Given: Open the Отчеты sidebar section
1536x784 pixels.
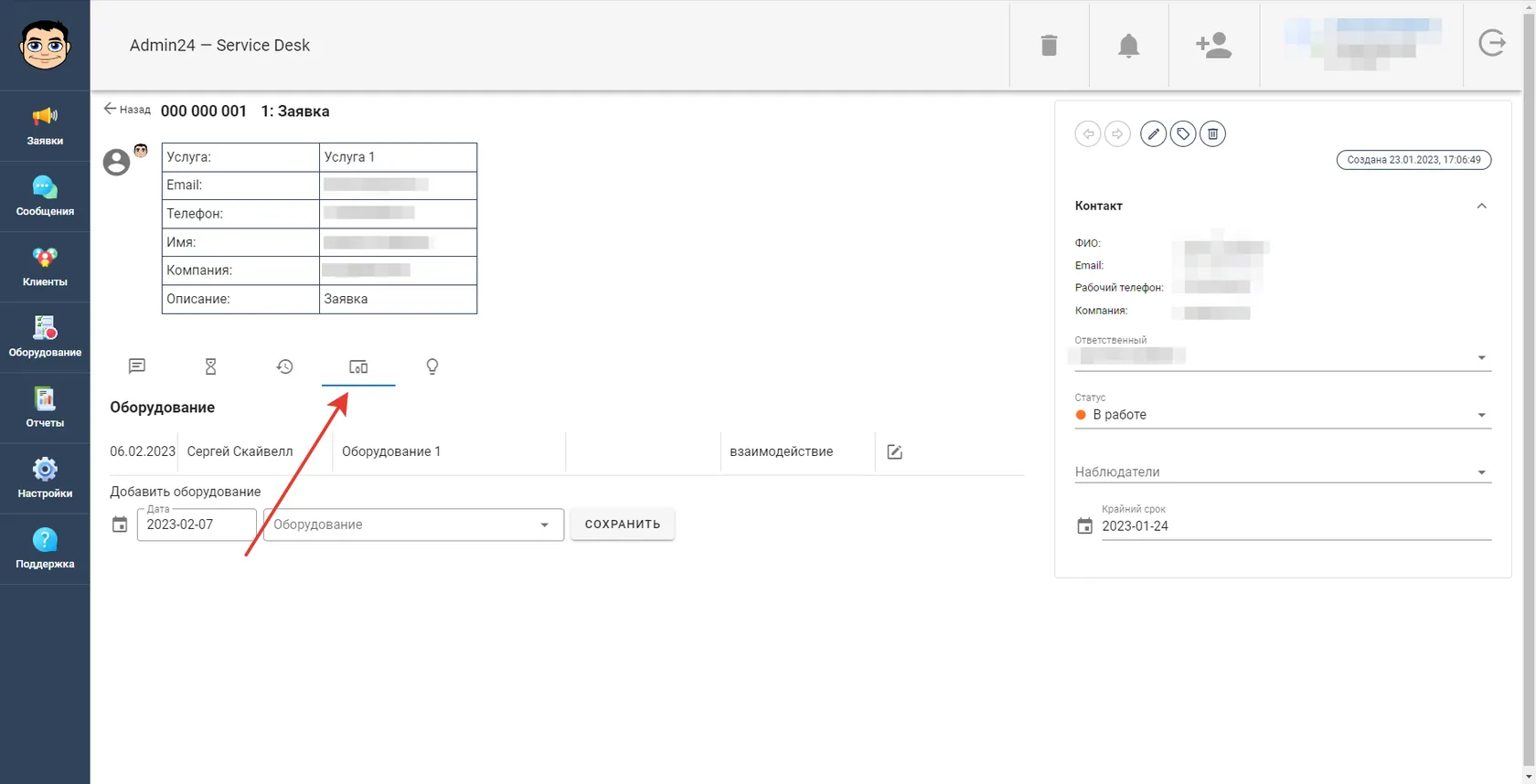Looking at the screenshot, I should click(x=45, y=408).
